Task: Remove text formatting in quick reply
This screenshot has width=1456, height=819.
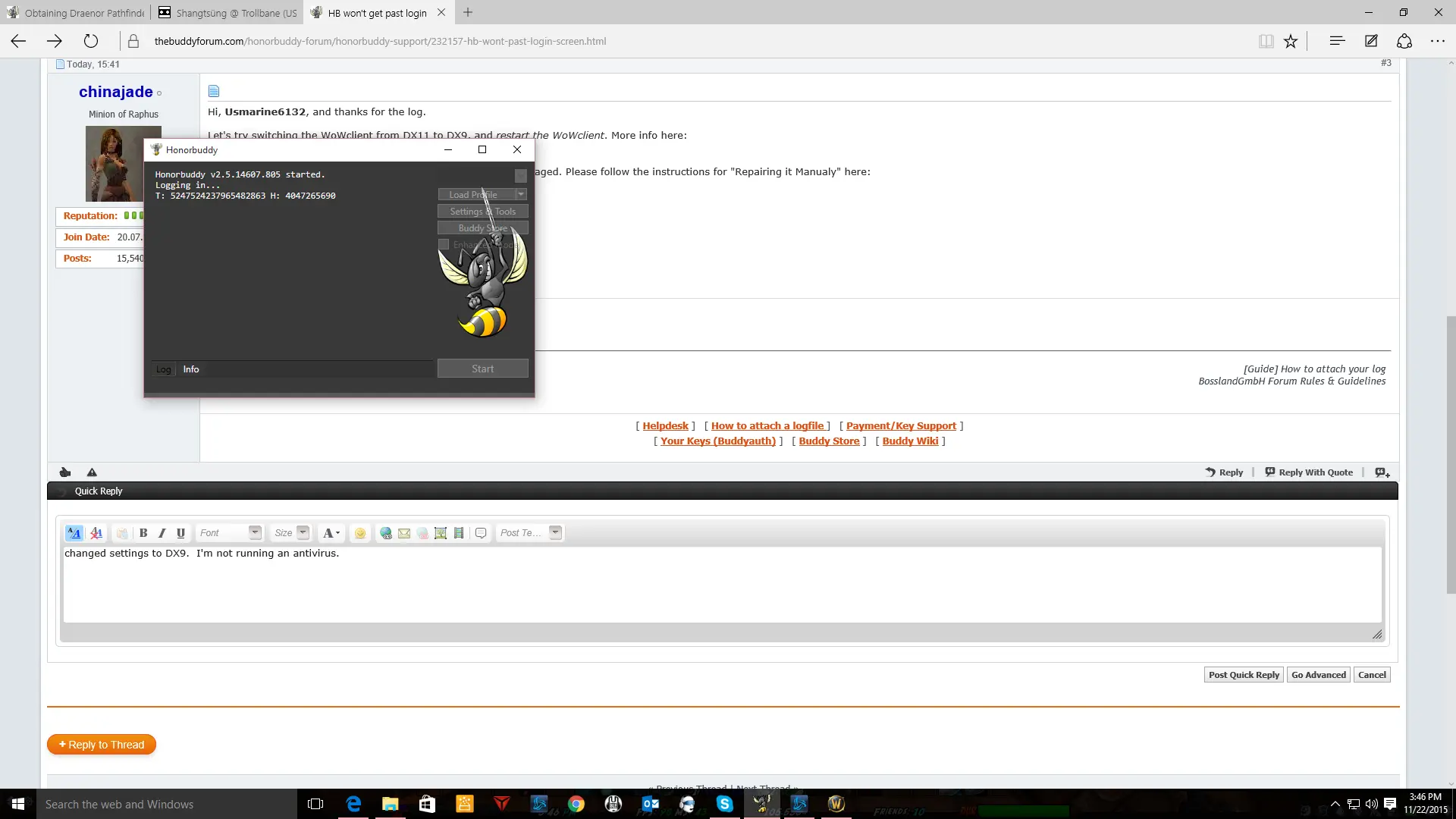Action: [96, 533]
